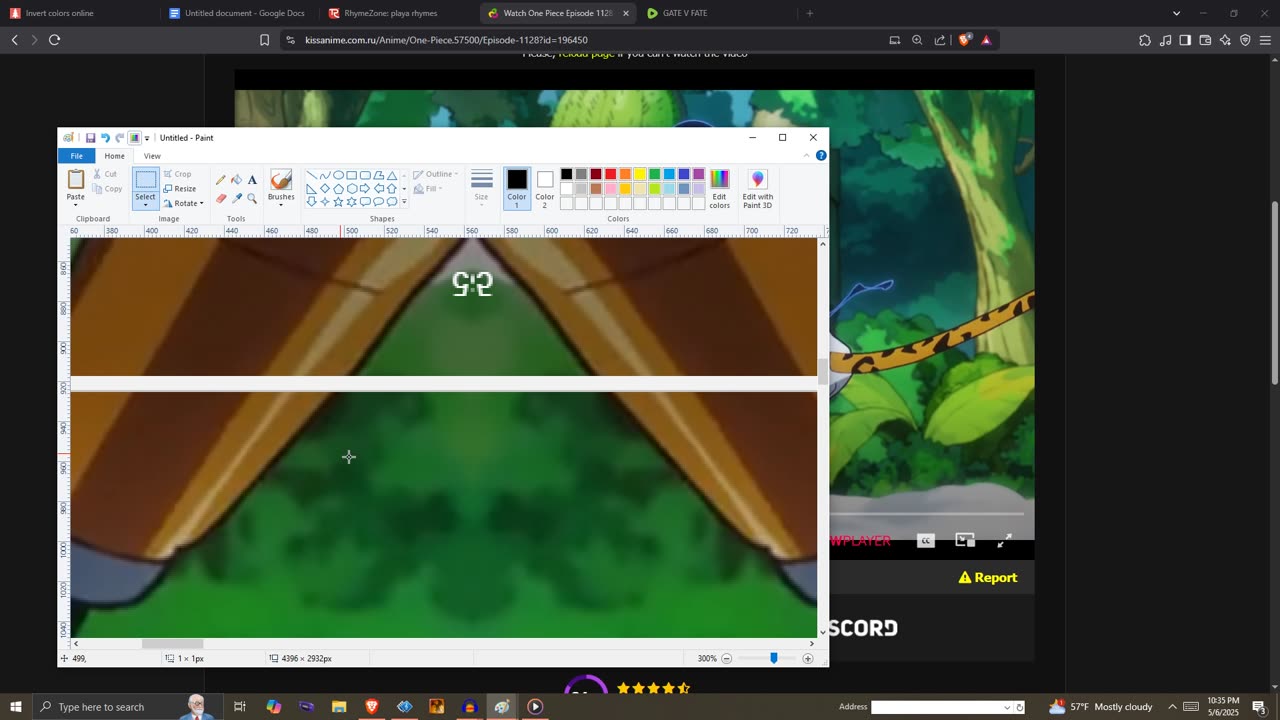Click the Report link
Image resolution: width=1280 pixels, height=720 pixels.
[x=988, y=577]
